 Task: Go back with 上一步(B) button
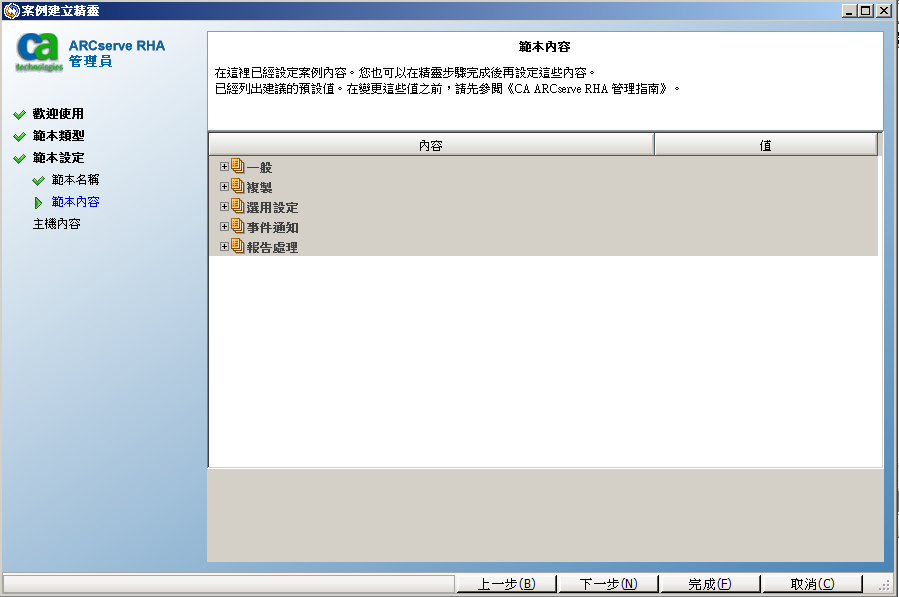pos(506,584)
